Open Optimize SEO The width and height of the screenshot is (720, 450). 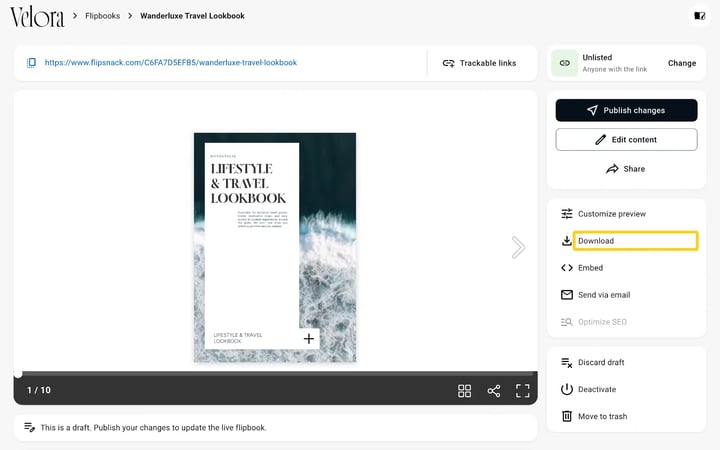pyautogui.click(x=602, y=322)
